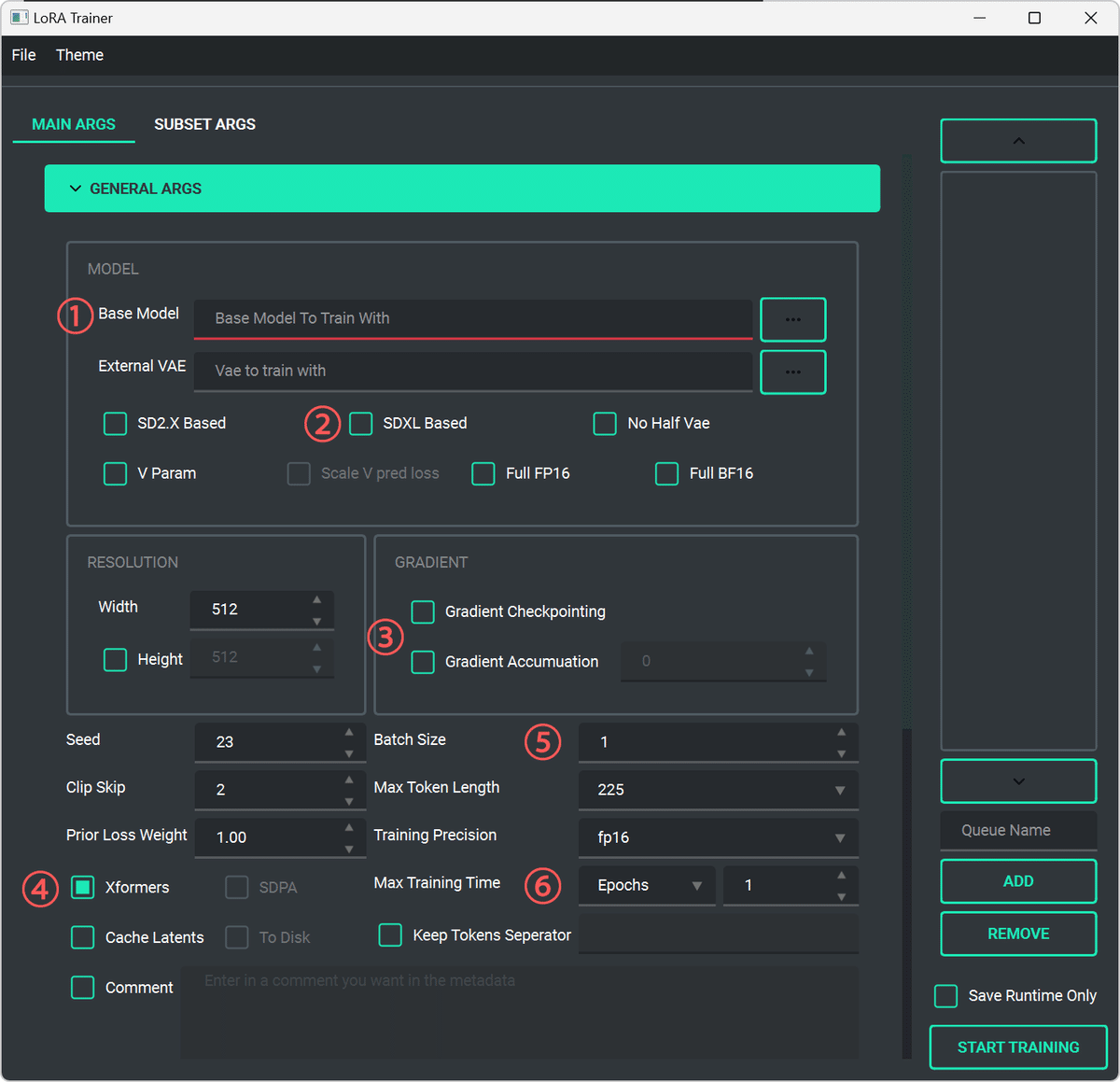Viewport: 1120px width, 1082px height.
Task: Enable the SDXL Based option
Action: (x=361, y=423)
